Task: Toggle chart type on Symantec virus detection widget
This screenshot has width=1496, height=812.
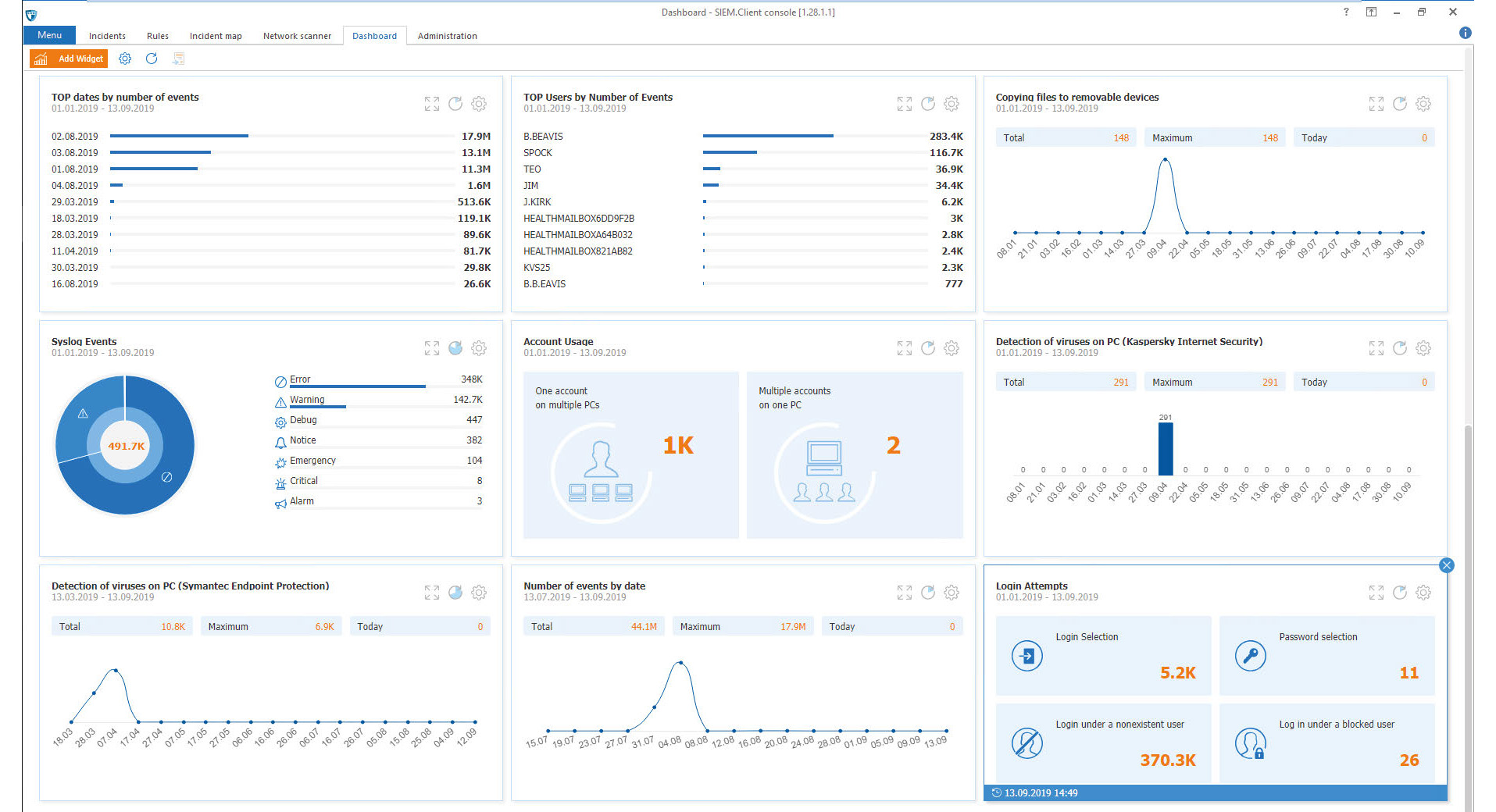Action: coord(455,593)
